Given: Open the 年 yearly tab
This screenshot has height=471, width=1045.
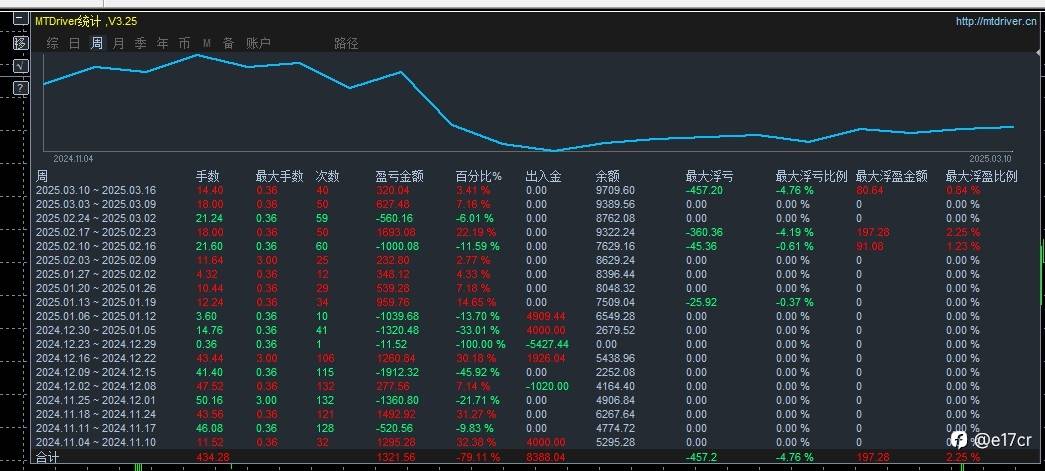Looking at the screenshot, I should coord(163,43).
